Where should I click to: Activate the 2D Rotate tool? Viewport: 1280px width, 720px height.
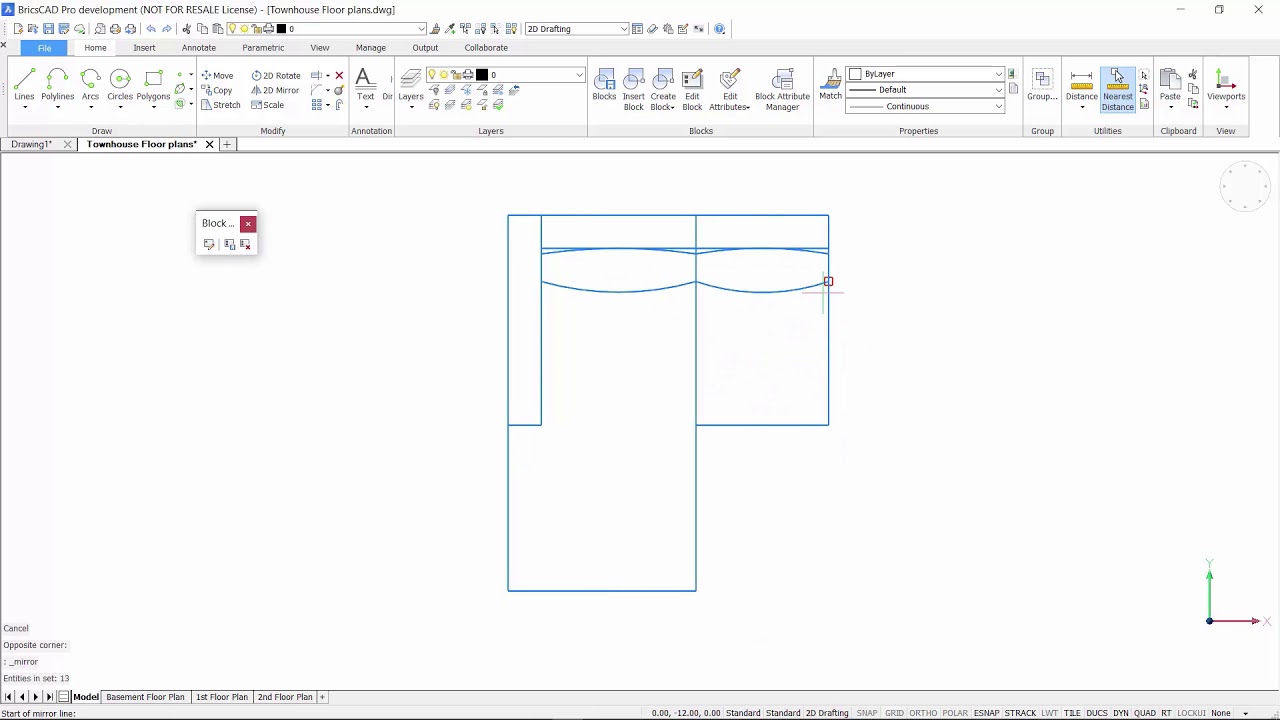[276, 75]
